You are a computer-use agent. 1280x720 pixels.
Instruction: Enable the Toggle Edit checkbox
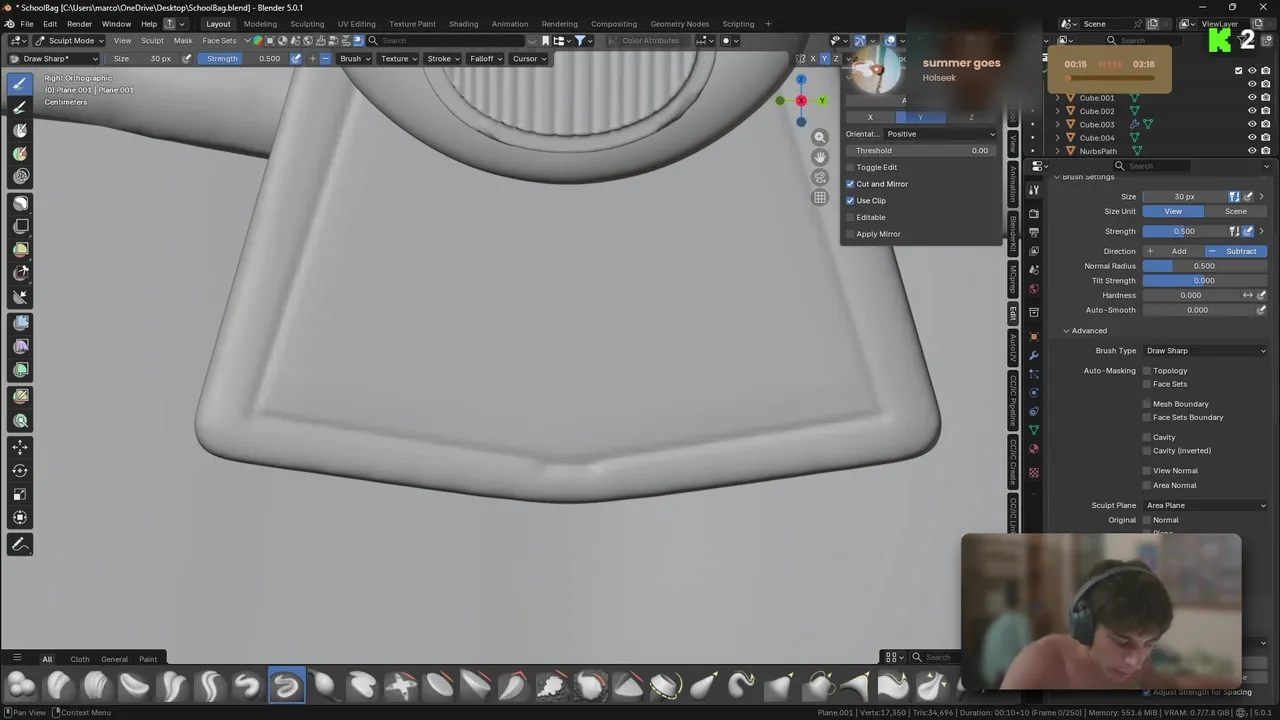tap(850, 167)
